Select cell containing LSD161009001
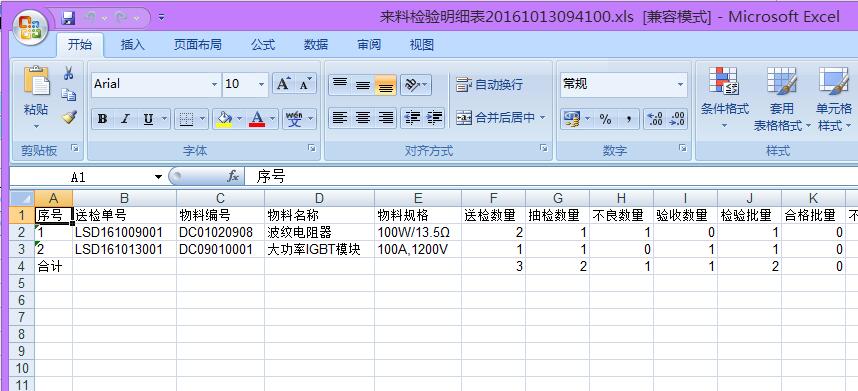 [124, 232]
